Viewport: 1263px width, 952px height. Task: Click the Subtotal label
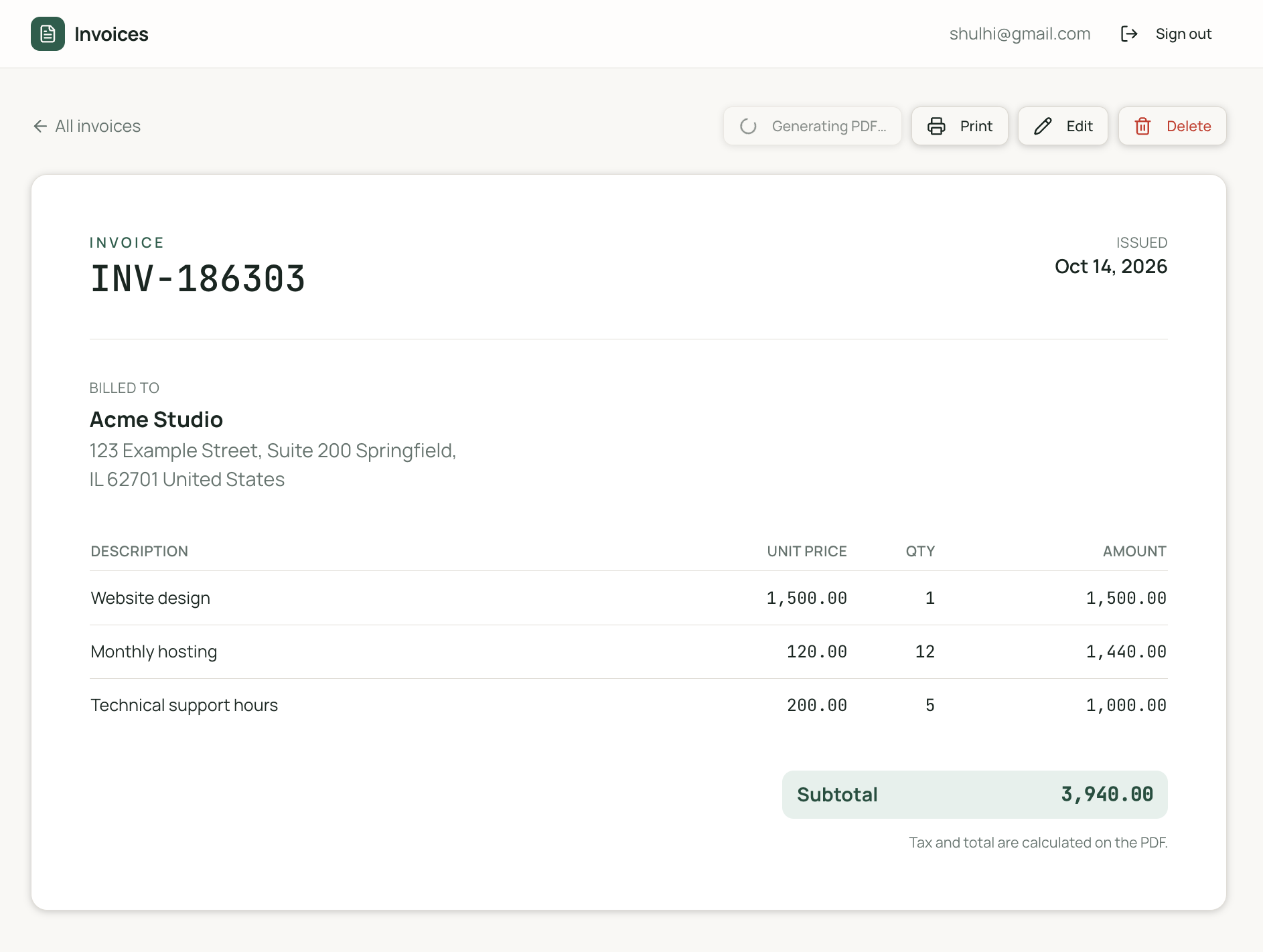click(837, 795)
